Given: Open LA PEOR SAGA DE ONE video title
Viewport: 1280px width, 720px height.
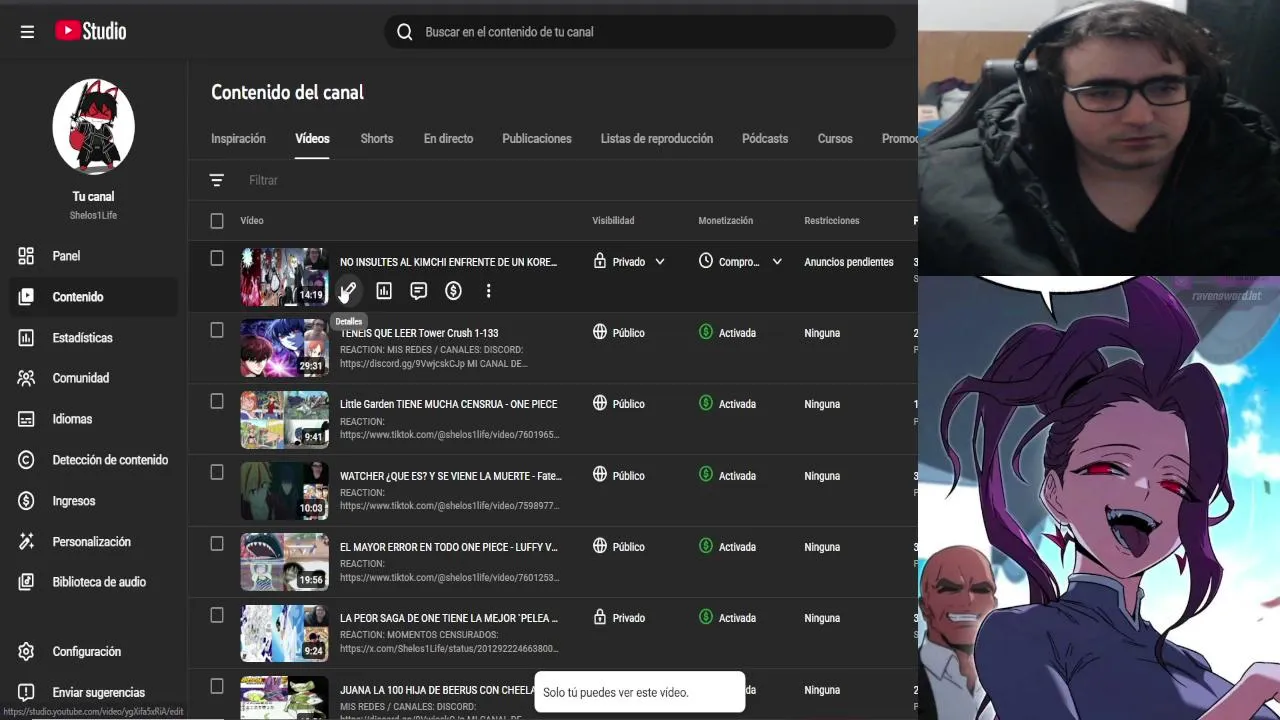Looking at the screenshot, I should pos(449,618).
